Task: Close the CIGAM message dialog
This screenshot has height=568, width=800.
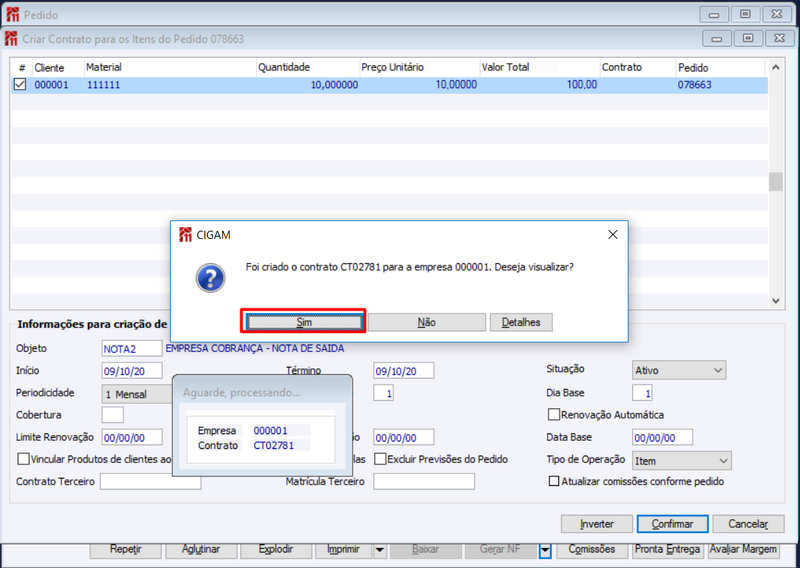Action: pos(613,235)
